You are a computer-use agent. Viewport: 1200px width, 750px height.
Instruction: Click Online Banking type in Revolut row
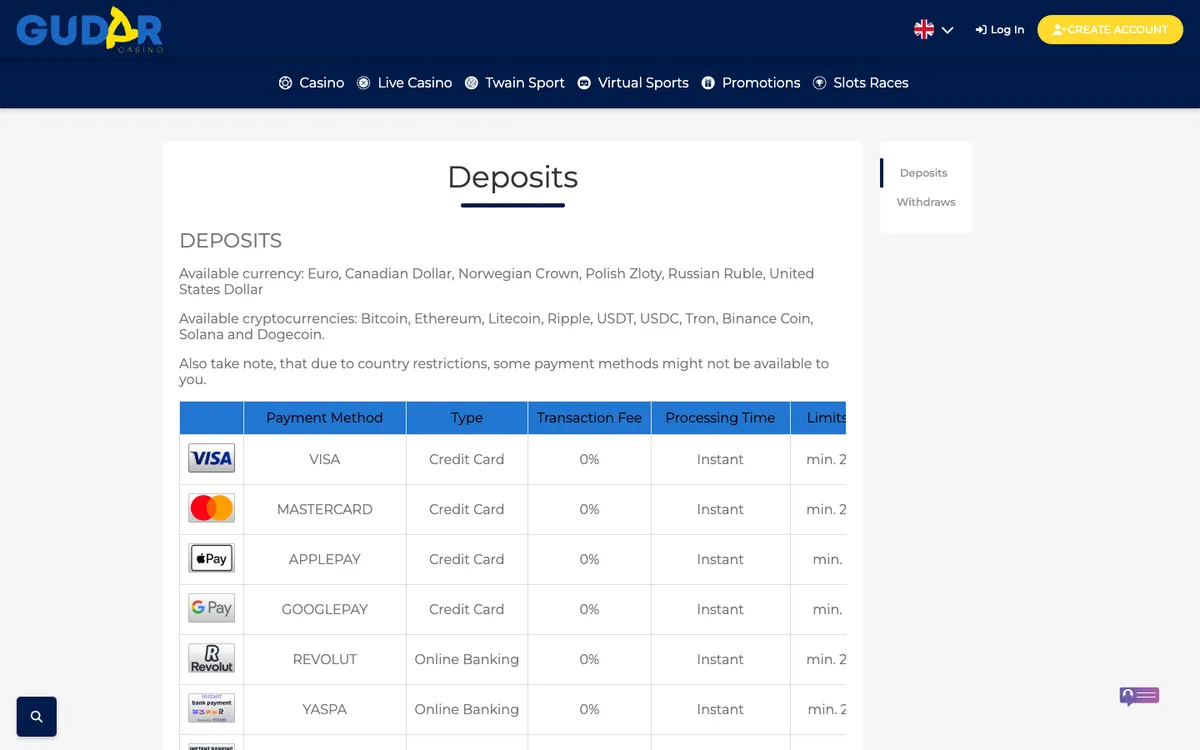tap(467, 659)
